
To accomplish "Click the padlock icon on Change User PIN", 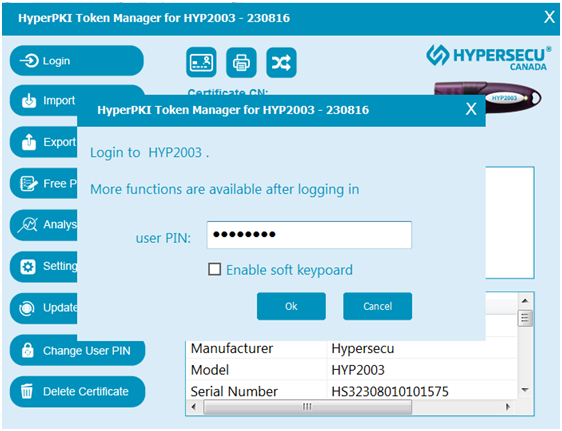I will click(28, 350).
